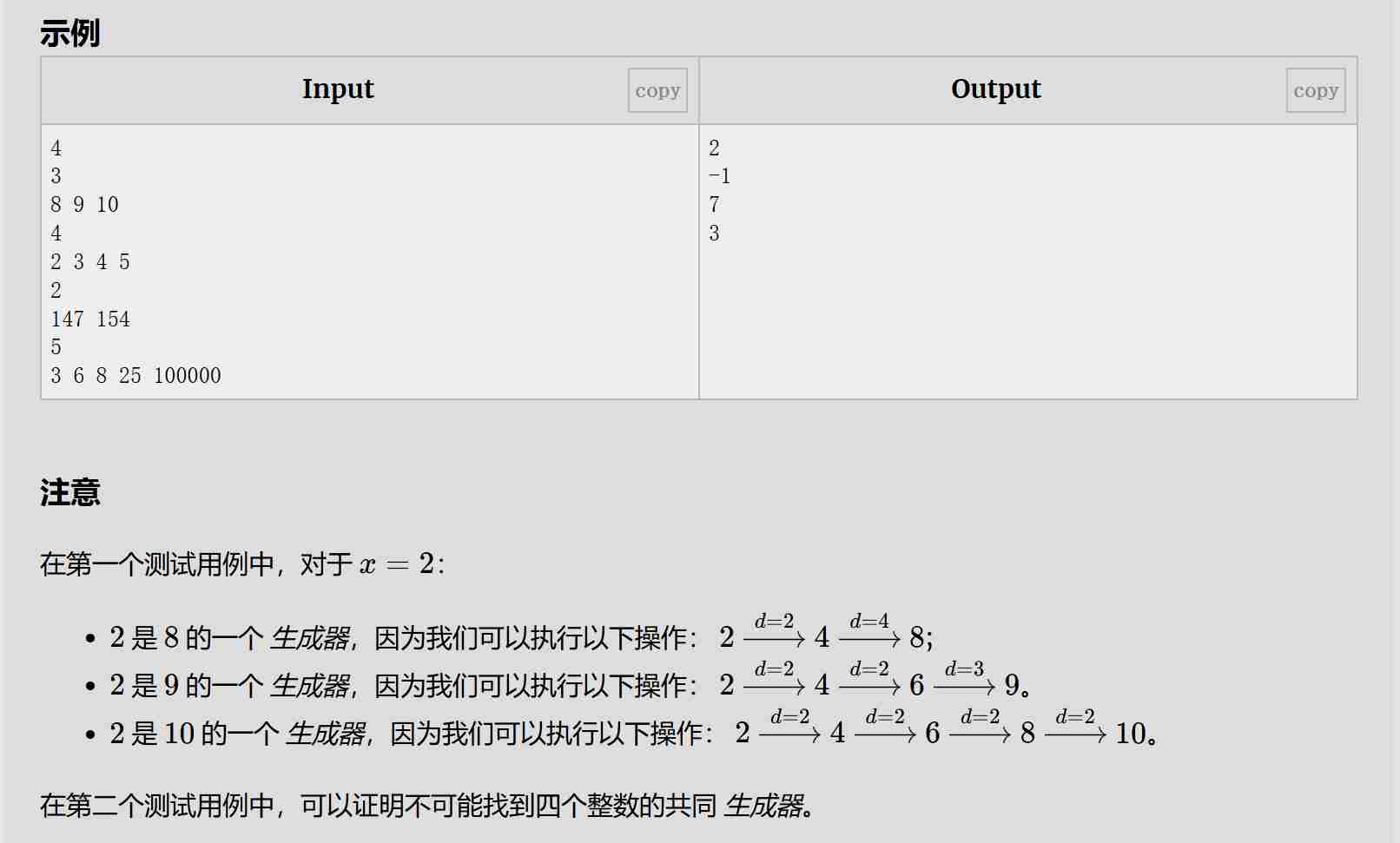Click the first output line "2"
This screenshot has width=1400, height=843.
tap(714, 148)
